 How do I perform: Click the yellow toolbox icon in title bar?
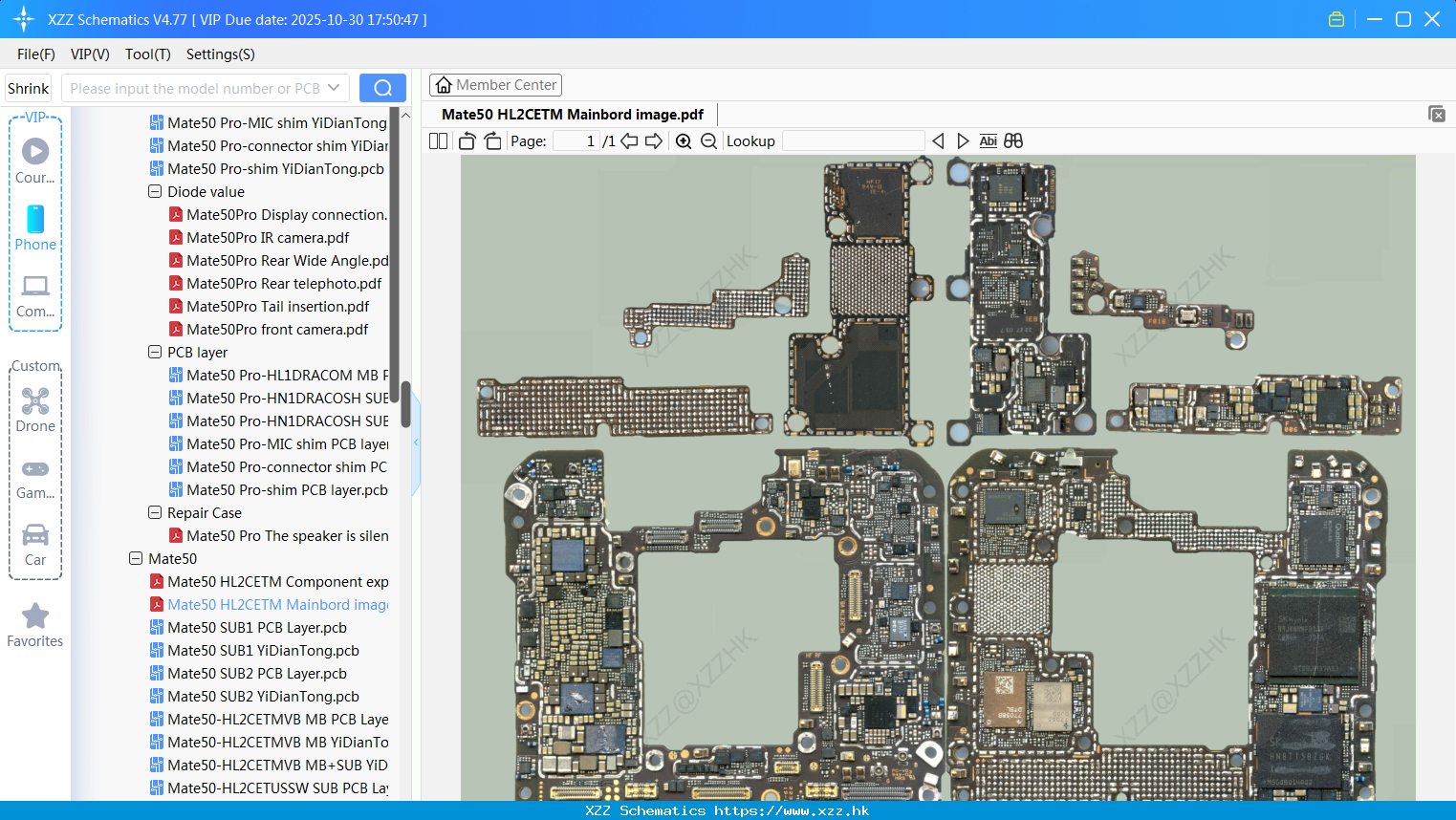pyautogui.click(x=1336, y=19)
